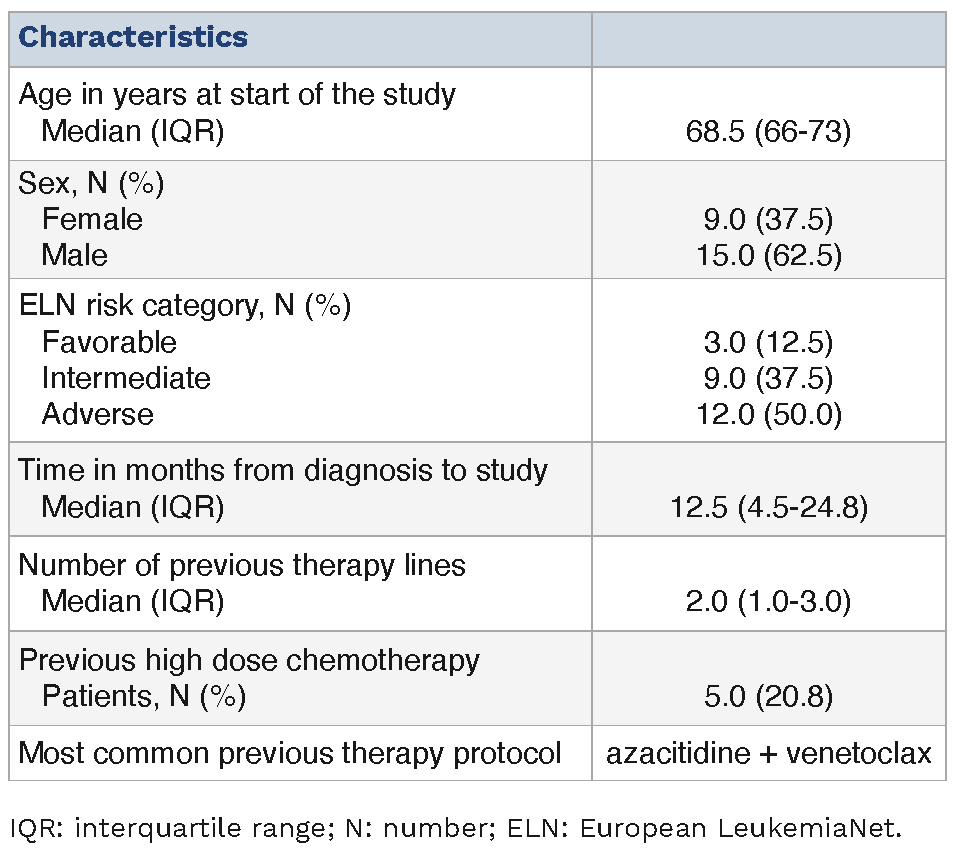Select the median age value 68.5 (66-73)

pyautogui.click(x=768, y=131)
